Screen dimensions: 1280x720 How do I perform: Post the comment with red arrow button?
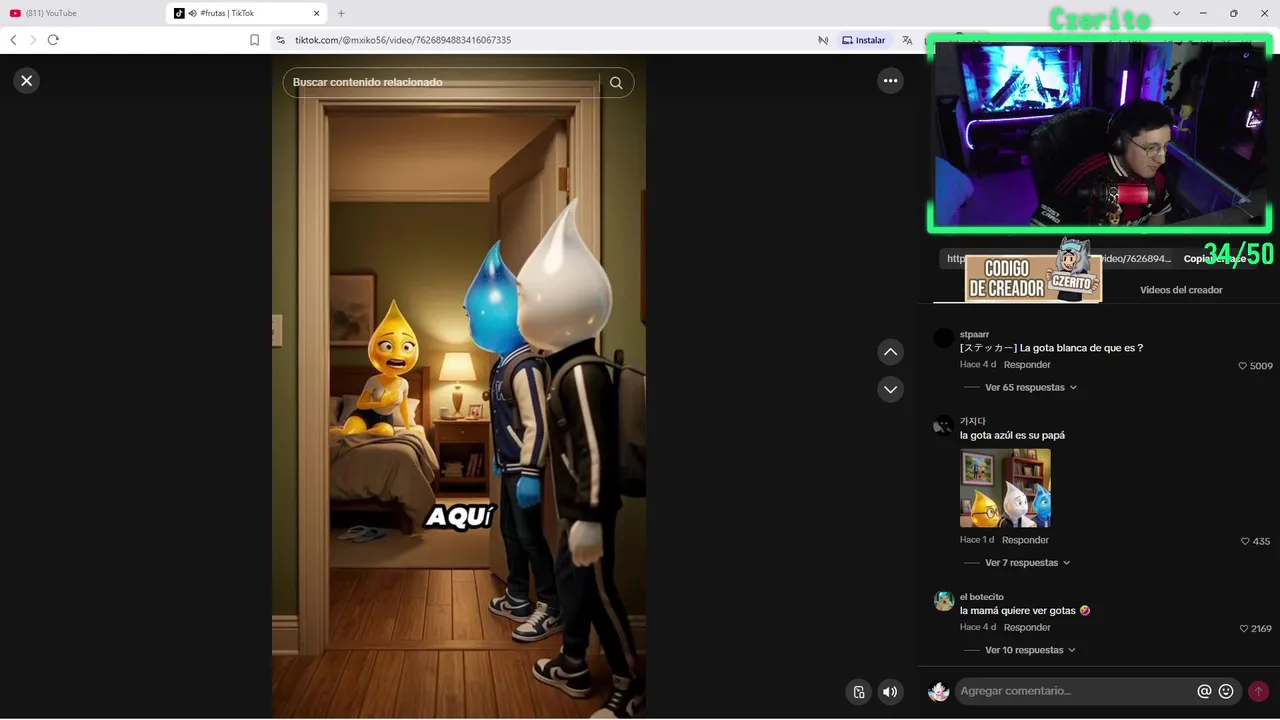[1258, 691]
